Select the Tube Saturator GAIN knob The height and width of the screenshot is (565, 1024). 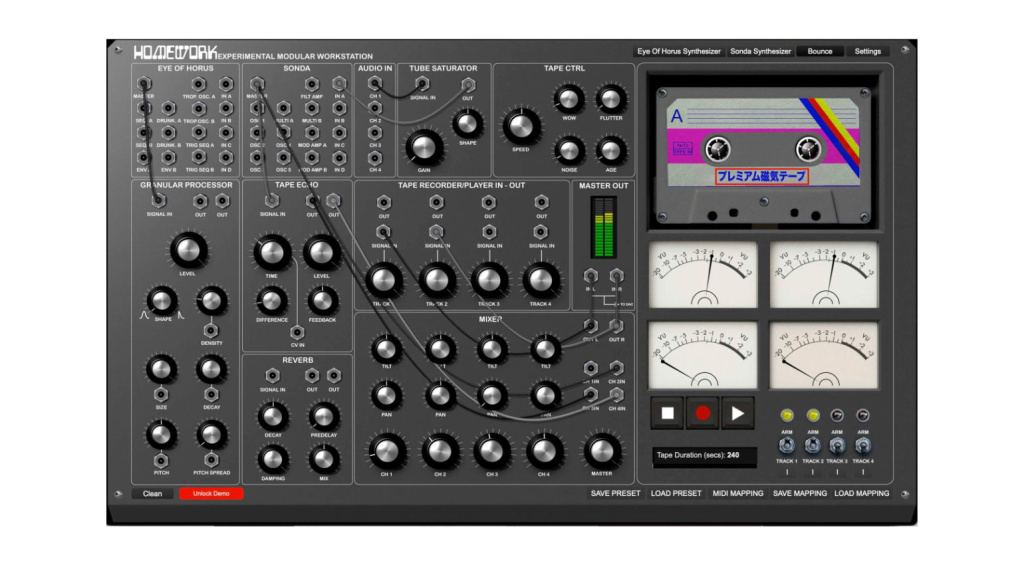click(x=424, y=145)
